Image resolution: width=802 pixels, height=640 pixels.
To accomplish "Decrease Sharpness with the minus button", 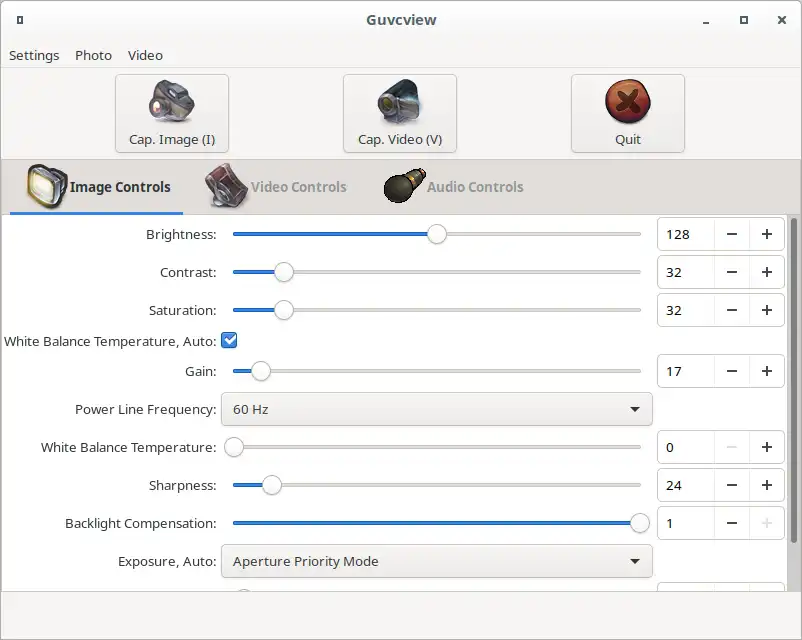I will click(x=732, y=485).
